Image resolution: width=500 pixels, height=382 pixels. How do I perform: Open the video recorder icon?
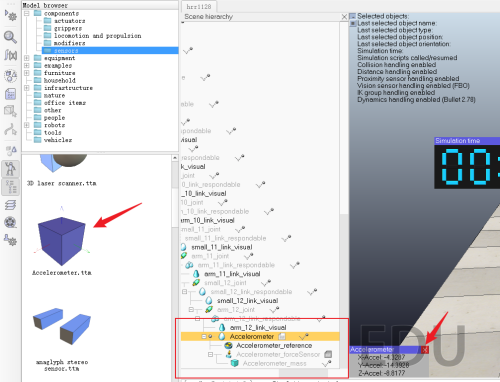10,222
